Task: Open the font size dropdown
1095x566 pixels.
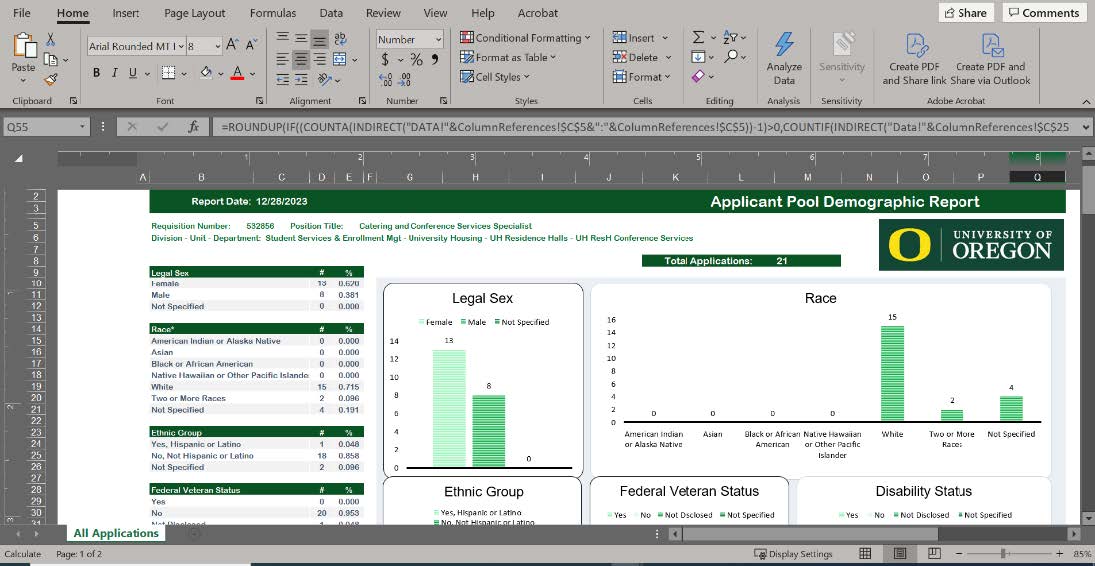Action: coord(218,46)
